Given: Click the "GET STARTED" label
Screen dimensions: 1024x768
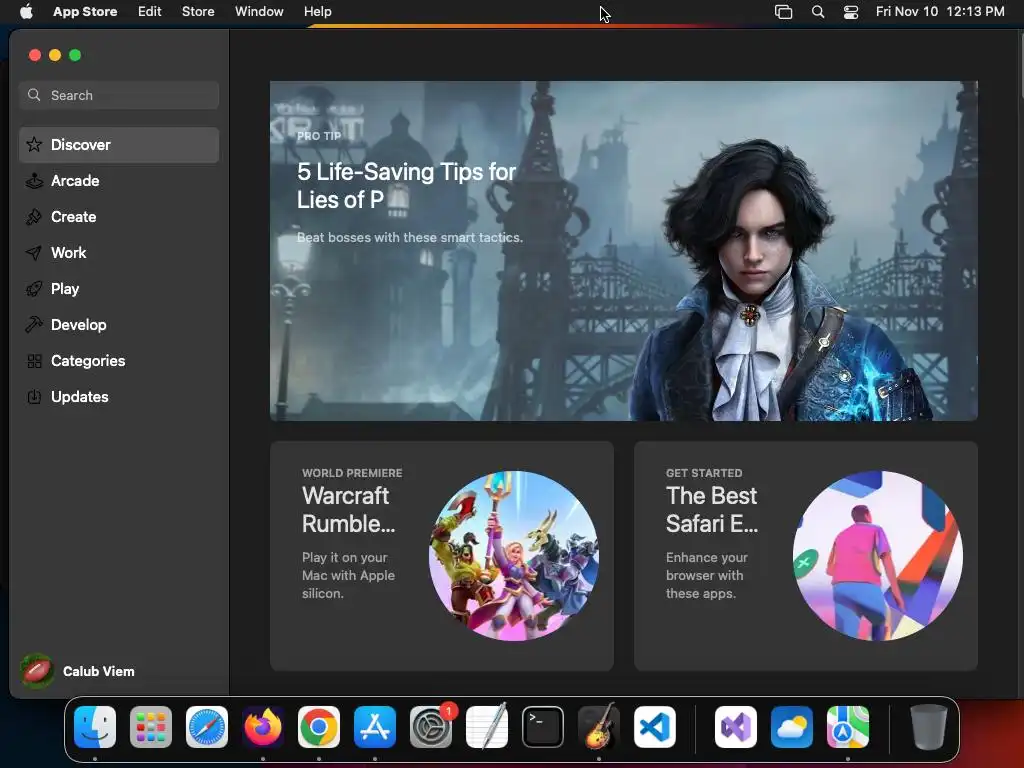Looking at the screenshot, I should (x=704, y=473).
